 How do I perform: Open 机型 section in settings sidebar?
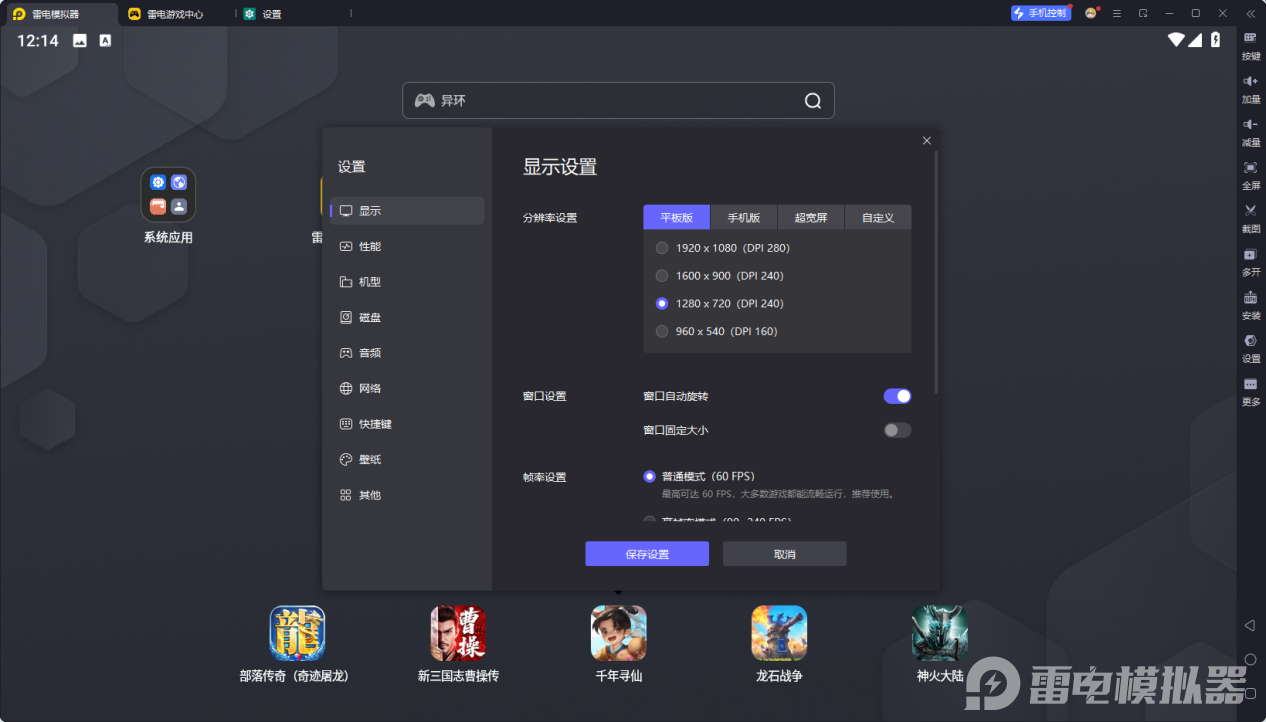pos(407,282)
